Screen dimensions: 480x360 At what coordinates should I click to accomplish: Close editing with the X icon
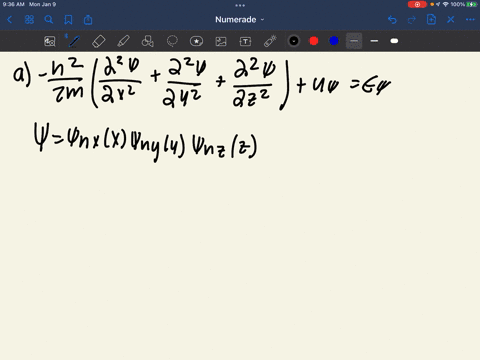point(451,20)
